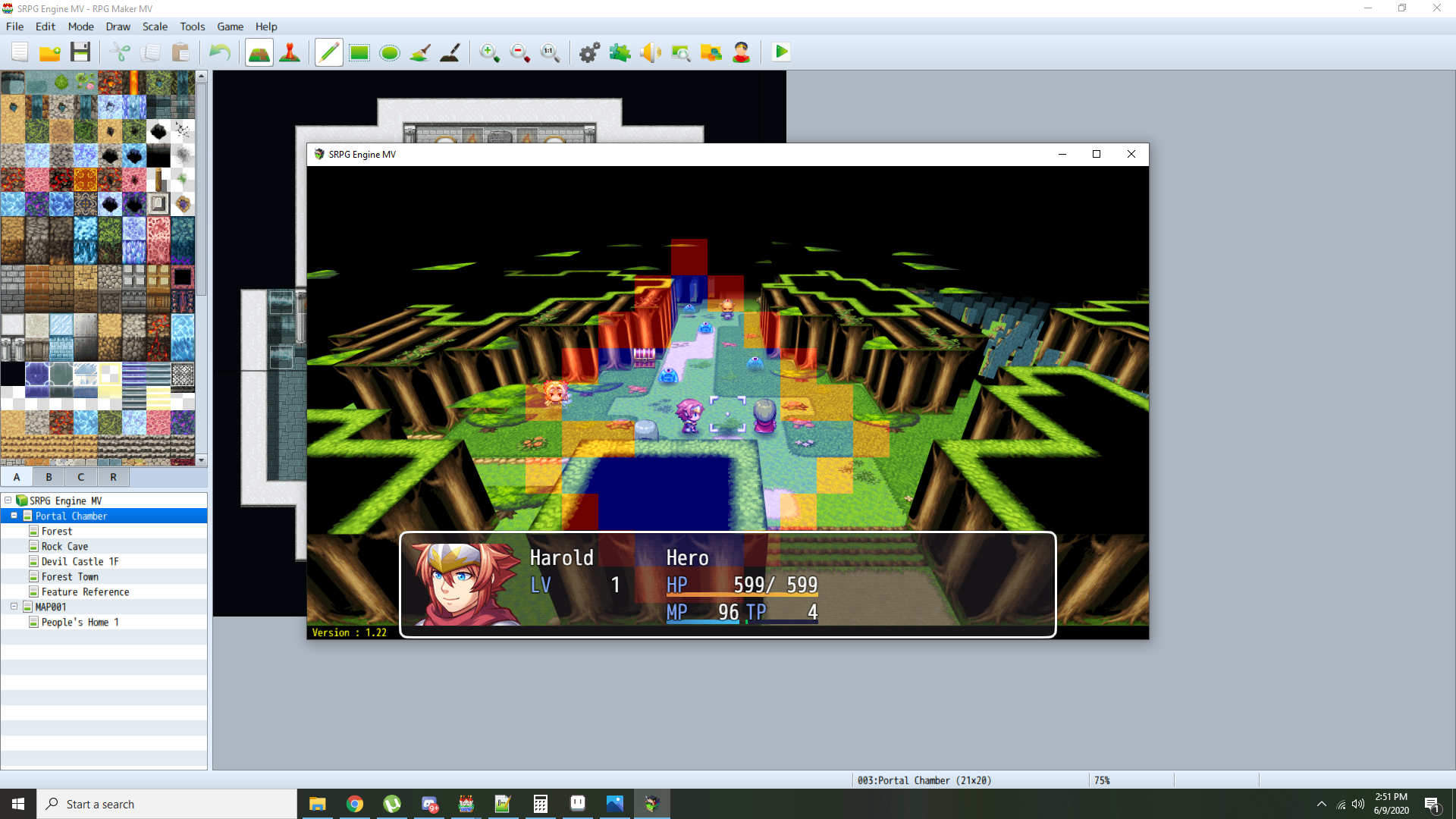Click tileset palette scrollbar down arrow
The image size is (1456, 819).
(202, 460)
